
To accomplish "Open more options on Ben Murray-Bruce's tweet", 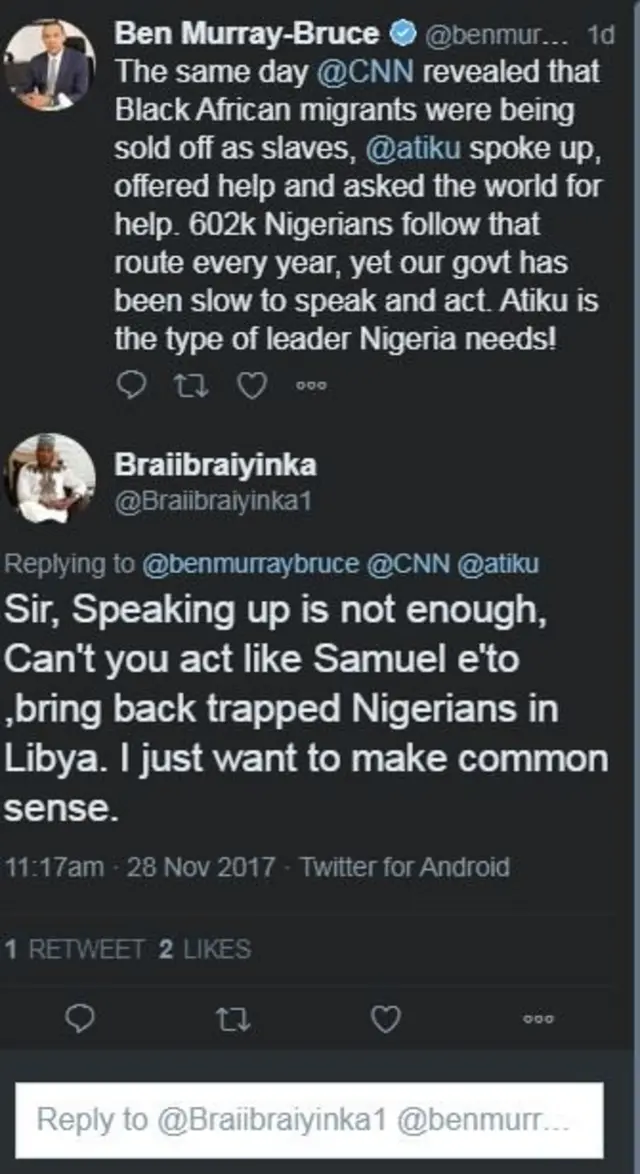I will [313, 385].
